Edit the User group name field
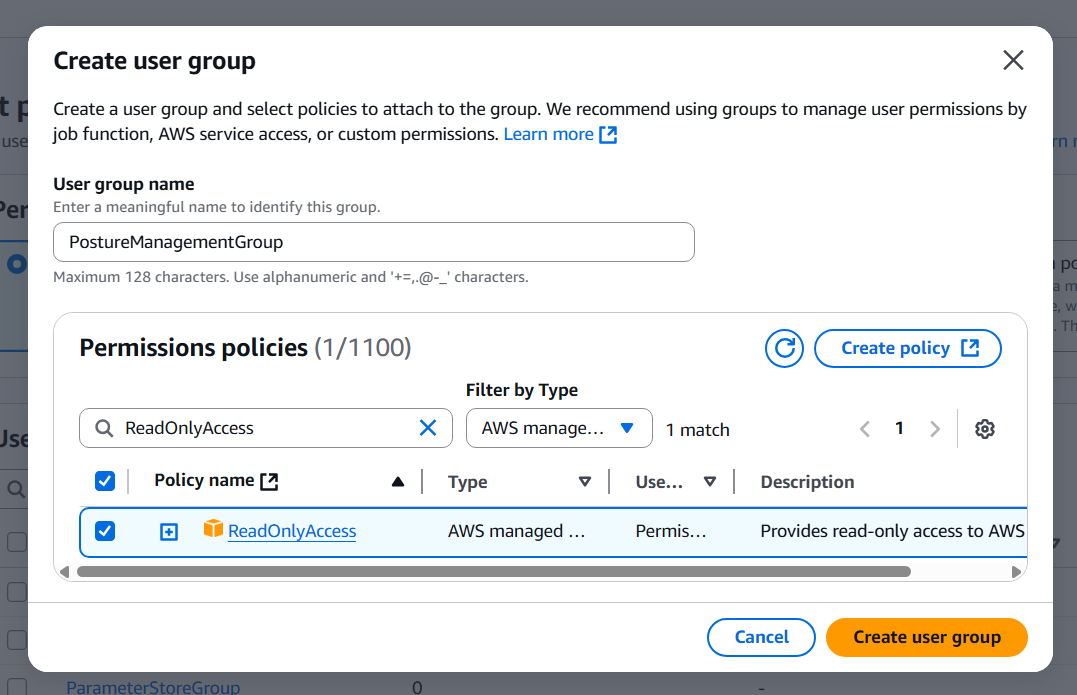Screen dimensions: 1077x695 point(374,242)
